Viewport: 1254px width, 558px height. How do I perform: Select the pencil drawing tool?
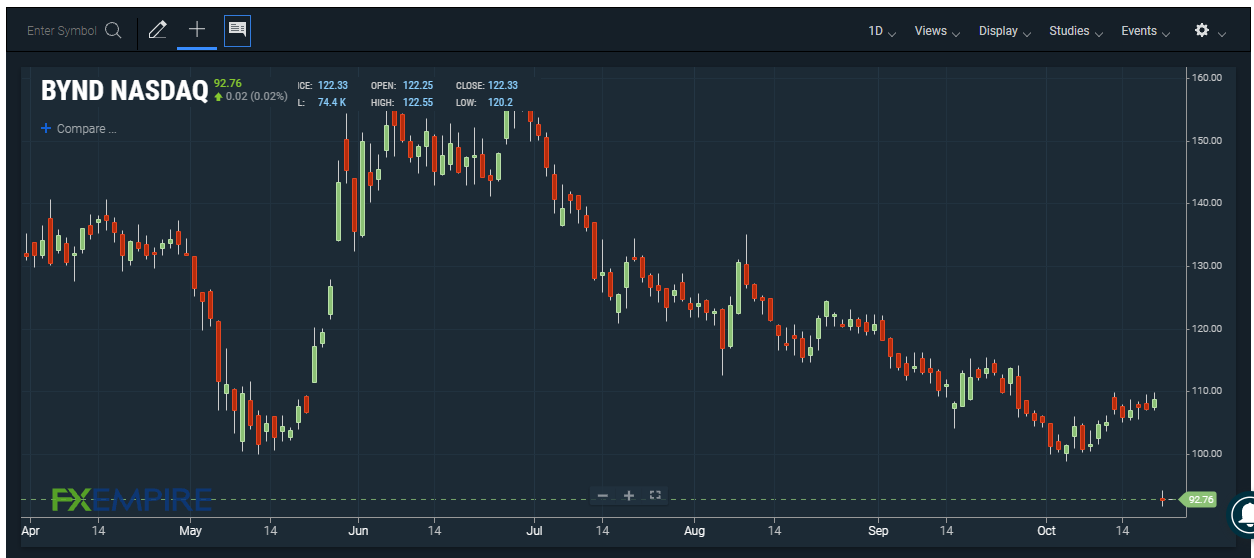pyautogui.click(x=157, y=30)
